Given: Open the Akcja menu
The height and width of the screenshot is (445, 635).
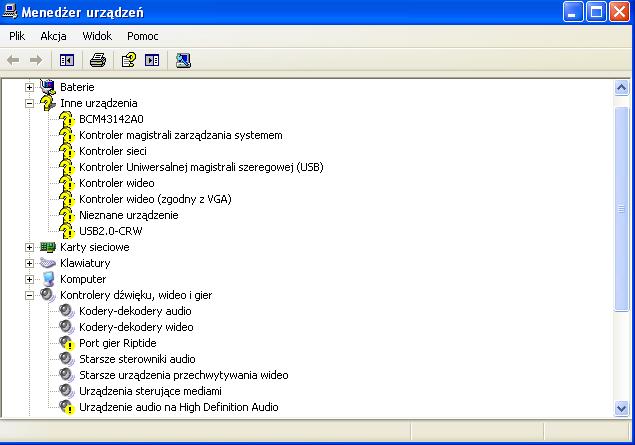Looking at the screenshot, I should click(x=53, y=36).
